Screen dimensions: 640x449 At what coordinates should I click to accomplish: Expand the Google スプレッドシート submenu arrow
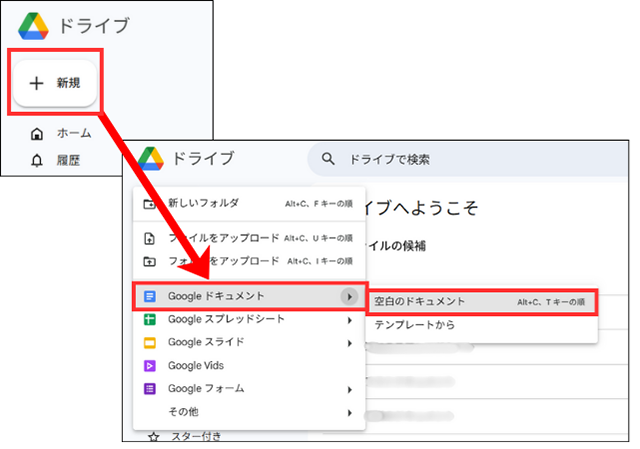tap(349, 320)
